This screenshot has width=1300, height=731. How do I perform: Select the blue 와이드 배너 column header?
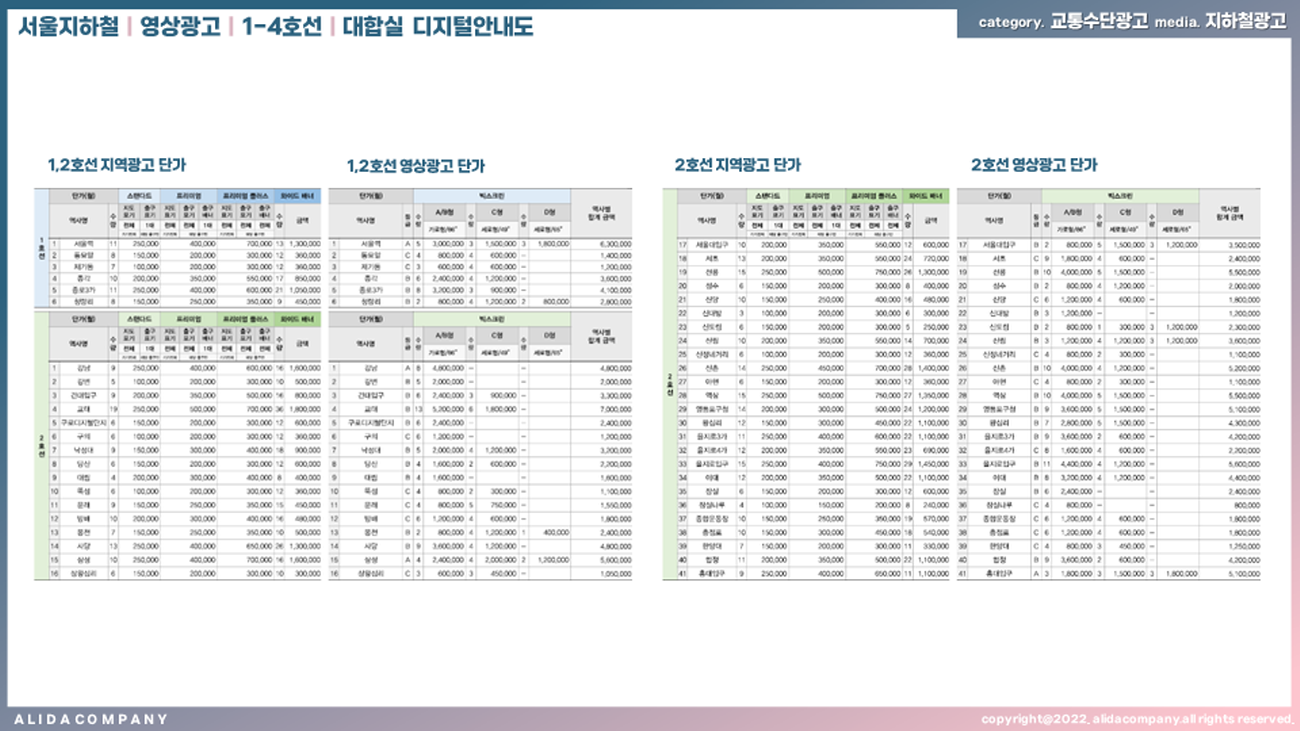point(297,196)
